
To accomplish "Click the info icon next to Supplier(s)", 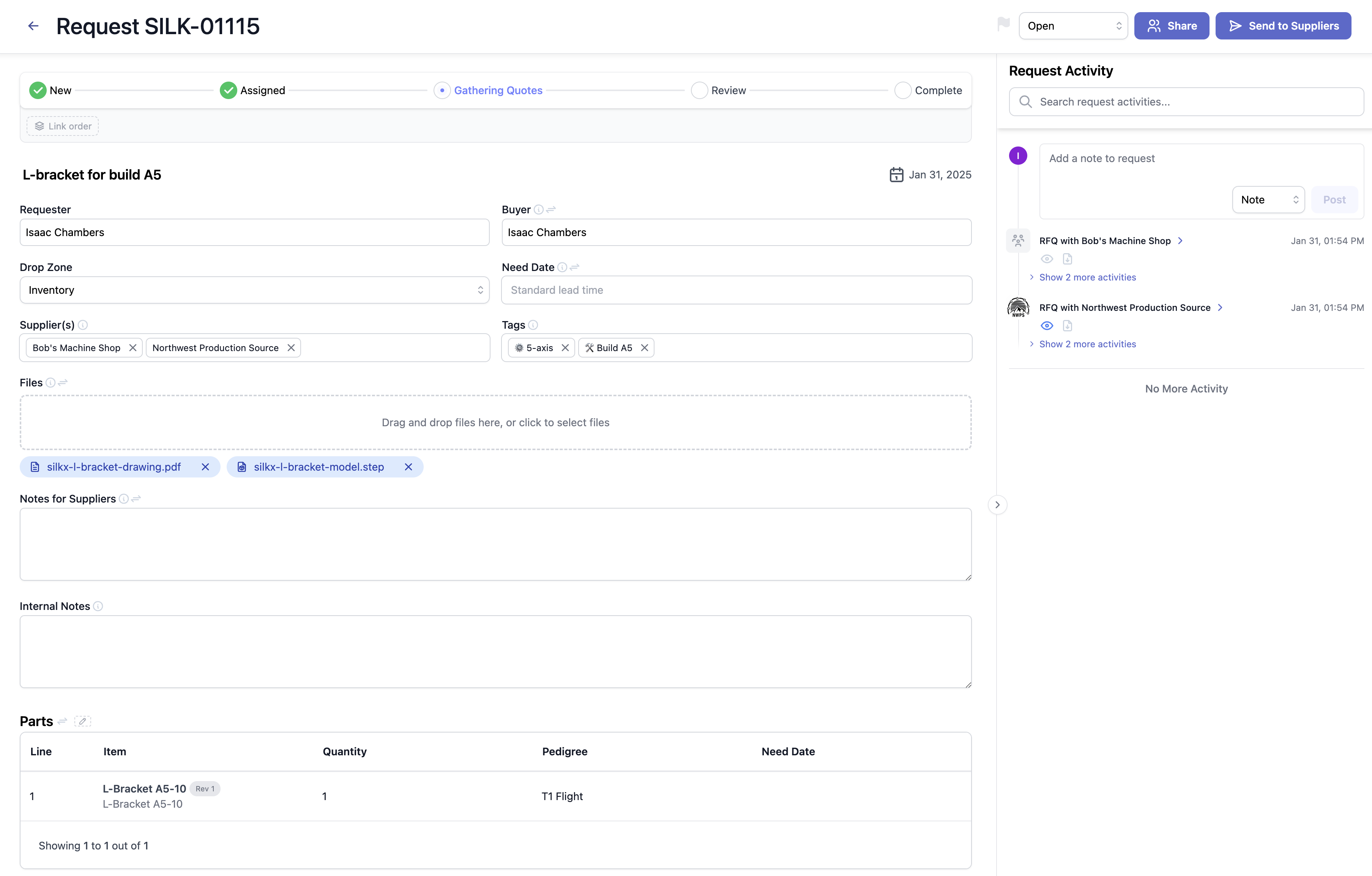I will coord(83,325).
